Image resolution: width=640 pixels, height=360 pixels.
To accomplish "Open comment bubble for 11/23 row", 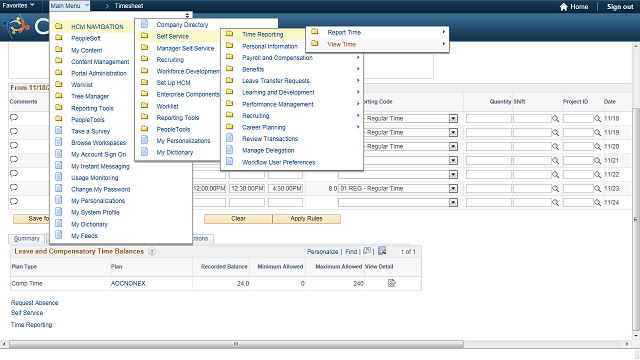I will (x=14, y=187).
